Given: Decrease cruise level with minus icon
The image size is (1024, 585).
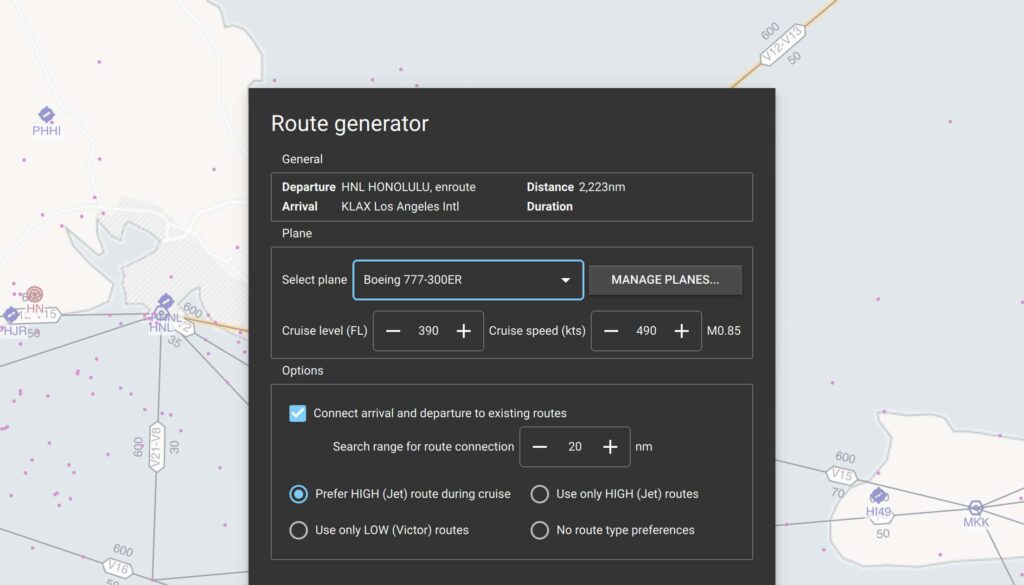Looking at the screenshot, I should coord(393,331).
